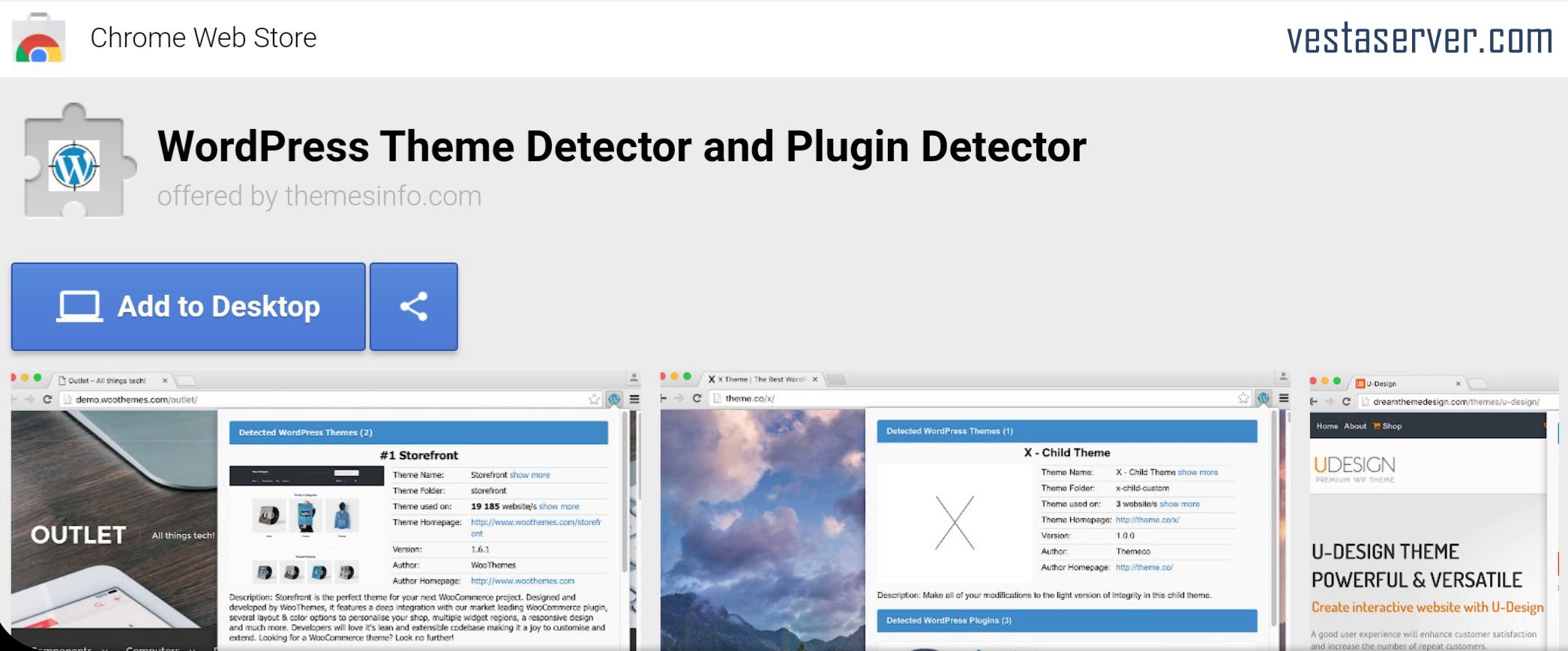Open the hamburger menu in the woothemes browser

tap(634, 399)
